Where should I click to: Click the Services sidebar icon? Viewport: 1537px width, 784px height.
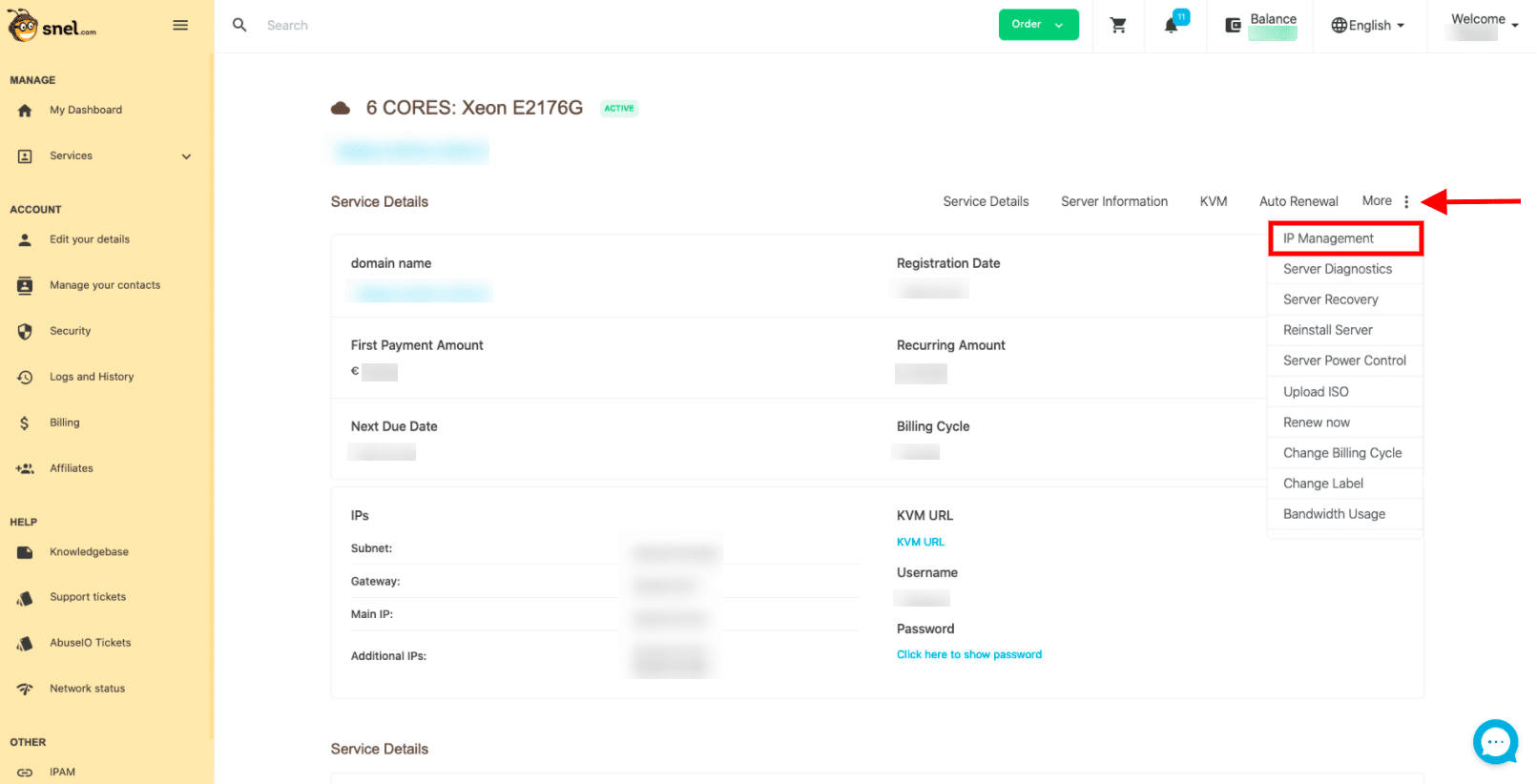click(25, 156)
